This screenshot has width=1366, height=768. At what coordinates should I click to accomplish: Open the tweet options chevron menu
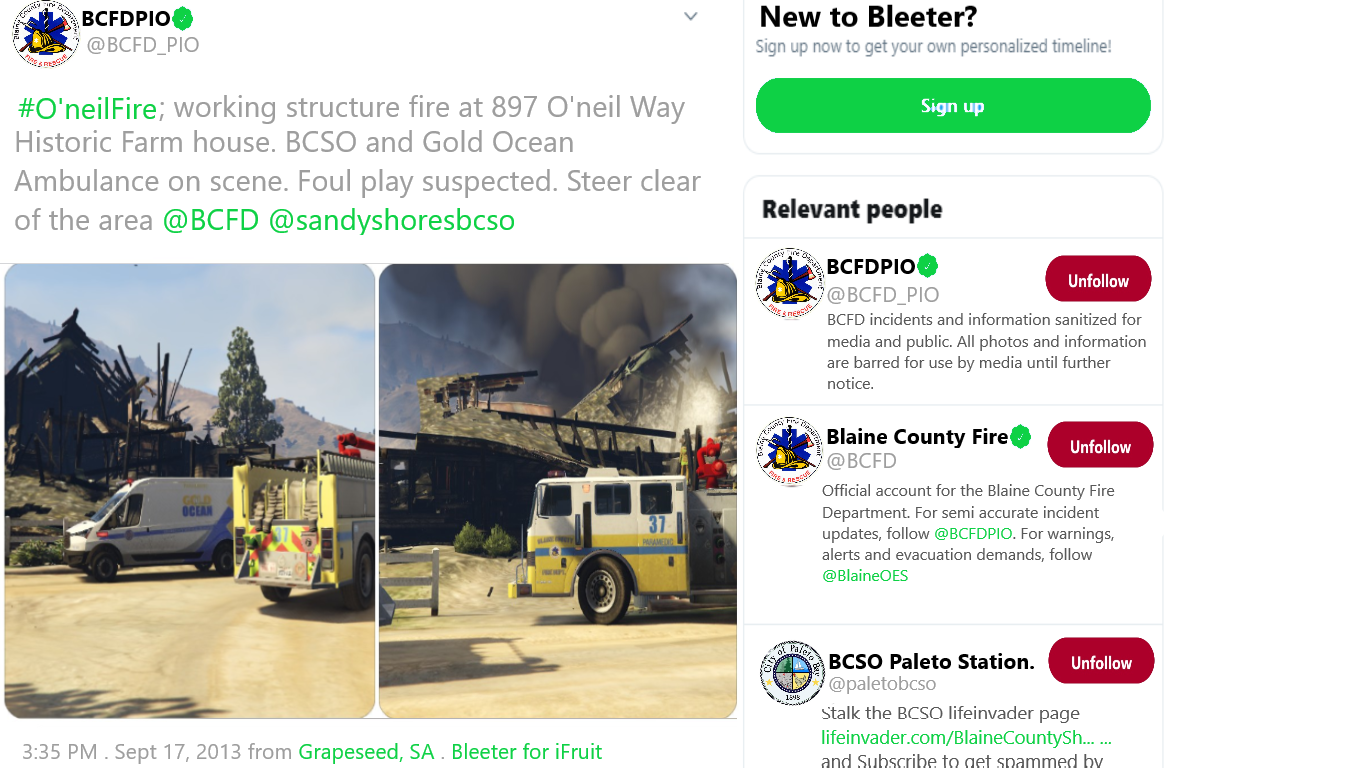click(690, 16)
